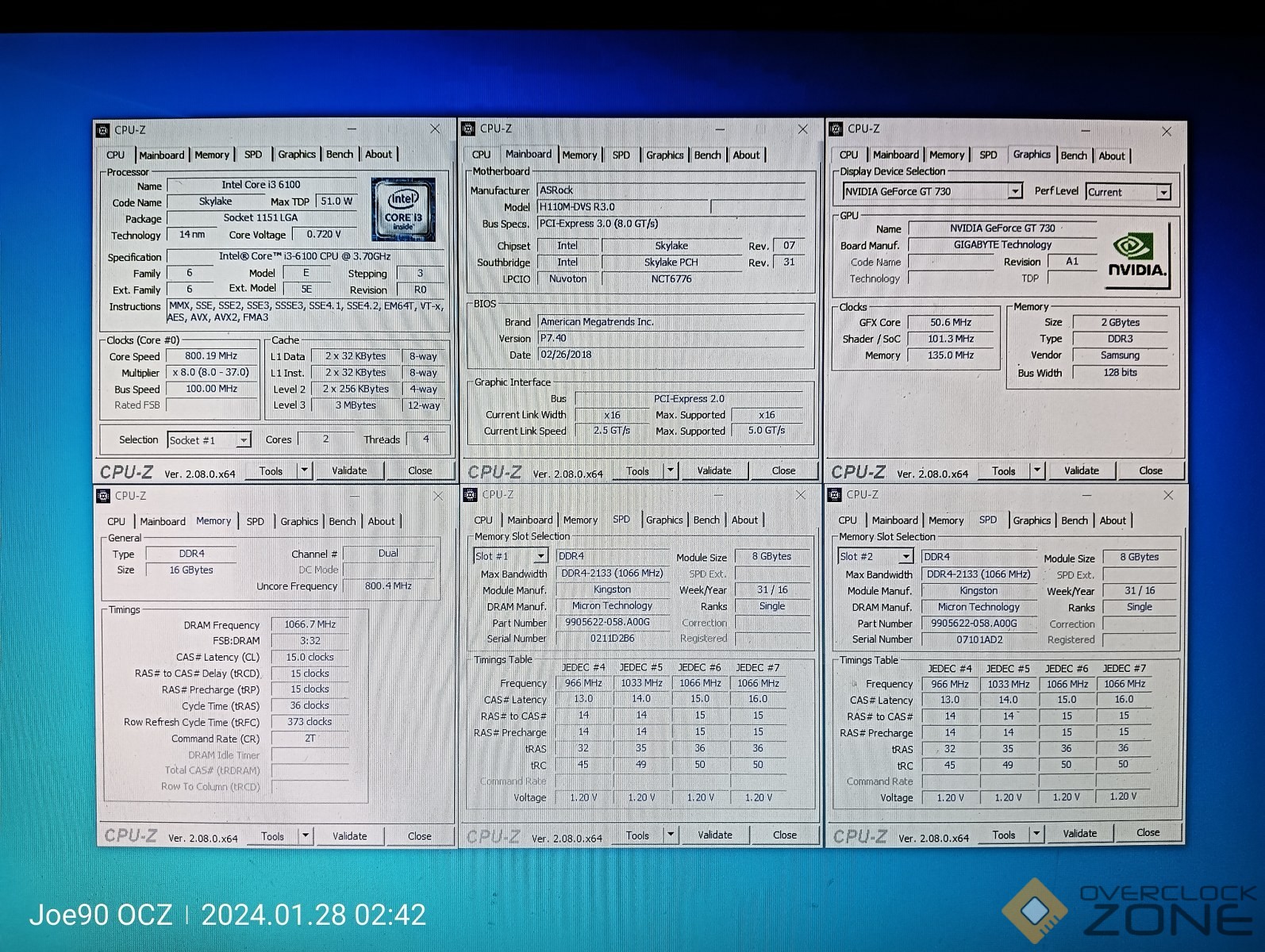1265x952 pixels.
Task: Click the Serial Number value 0211D2B6
Action: click(x=612, y=639)
